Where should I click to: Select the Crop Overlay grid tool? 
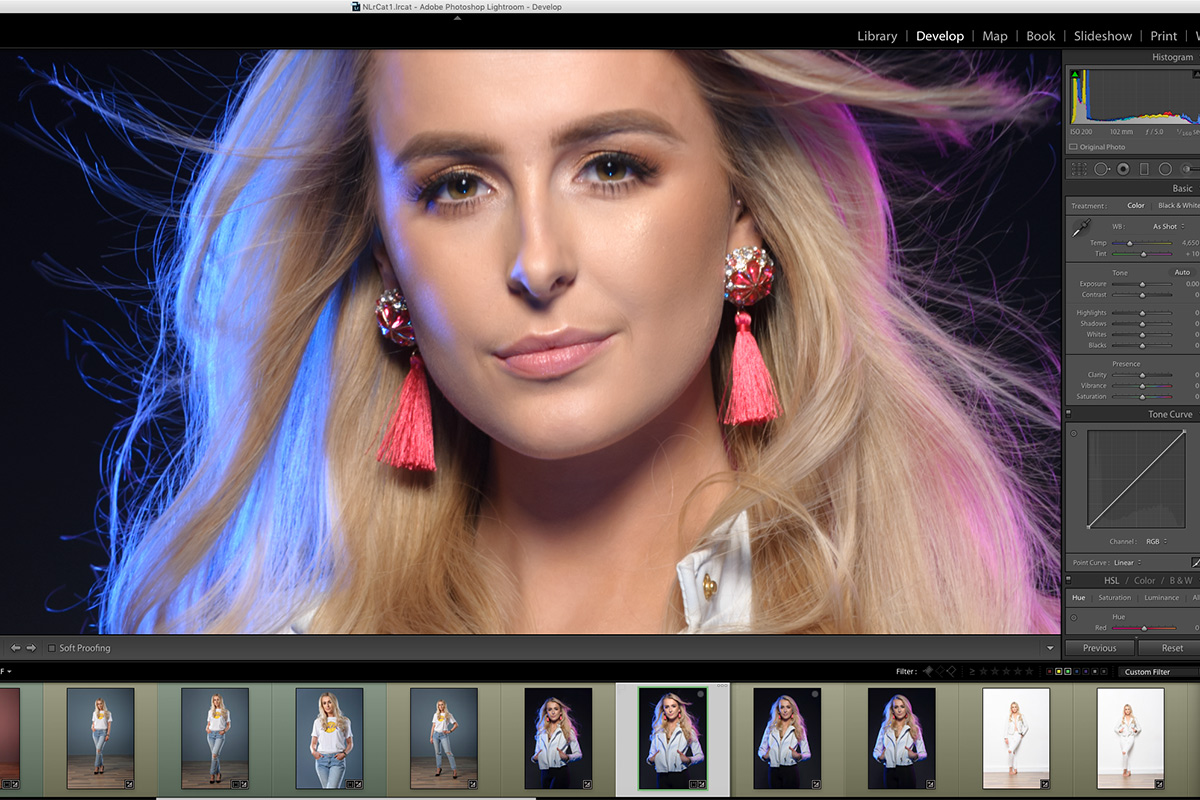click(x=1079, y=169)
